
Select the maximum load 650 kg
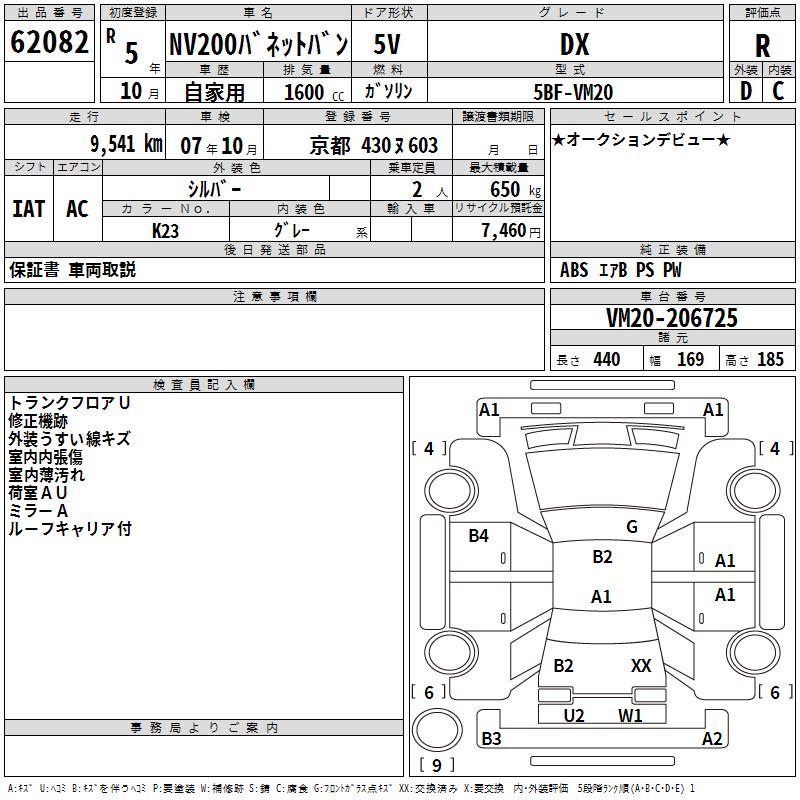point(515,189)
